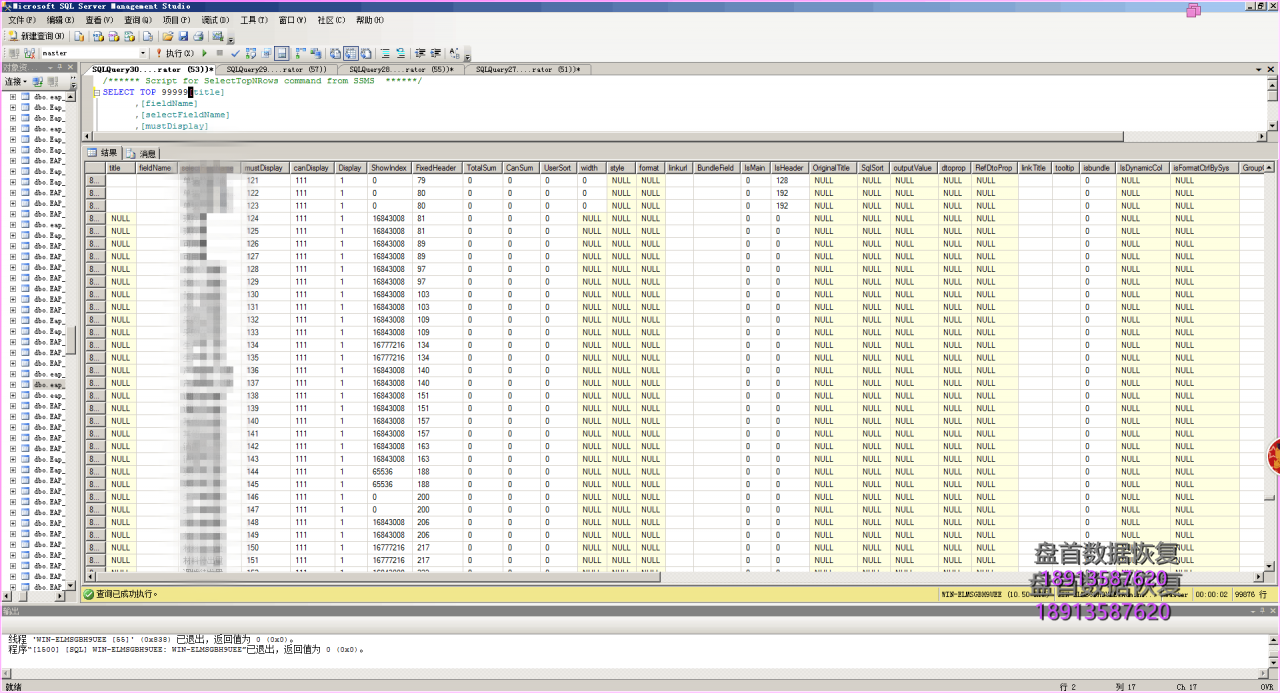
Task: Open the standard toolbar overflow options
Action: (x=231, y=39)
